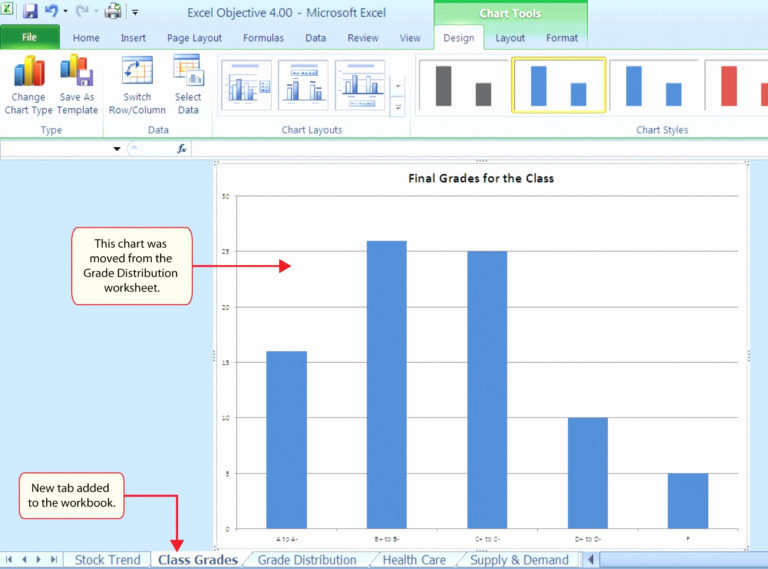The image size is (768, 569).
Task: Click the Quick Print icon
Action: 113,12
